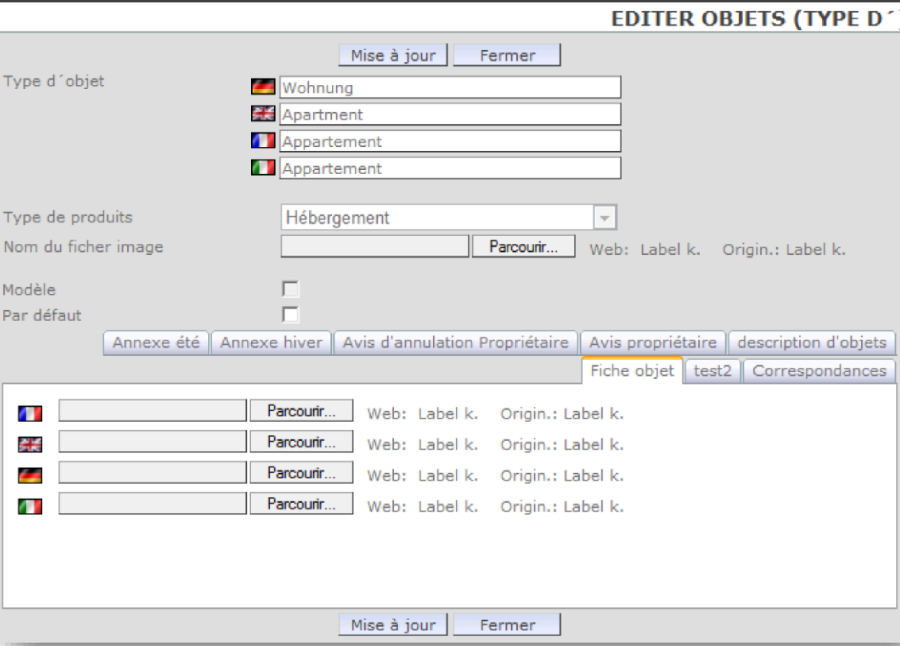Click the Italian flag in Type d'objet section
Image resolution: width=900 pixels, height=646 pixels.
tap(263, 168)
